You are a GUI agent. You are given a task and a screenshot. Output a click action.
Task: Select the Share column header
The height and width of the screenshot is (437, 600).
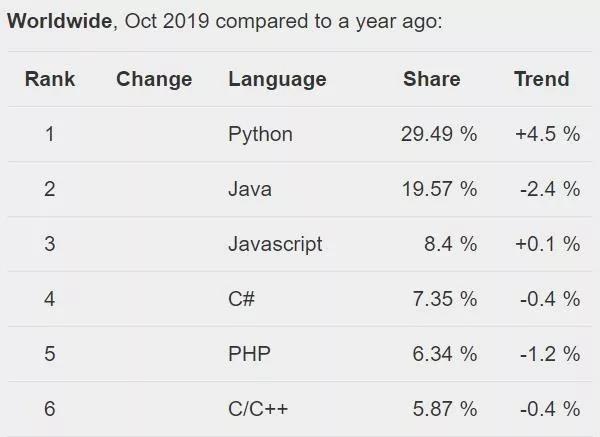432,79
